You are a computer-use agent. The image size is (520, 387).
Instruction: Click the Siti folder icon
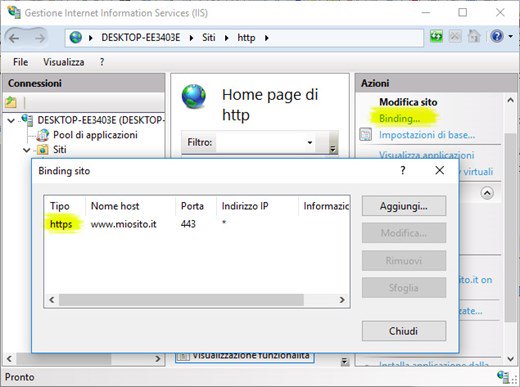[42, 150]
